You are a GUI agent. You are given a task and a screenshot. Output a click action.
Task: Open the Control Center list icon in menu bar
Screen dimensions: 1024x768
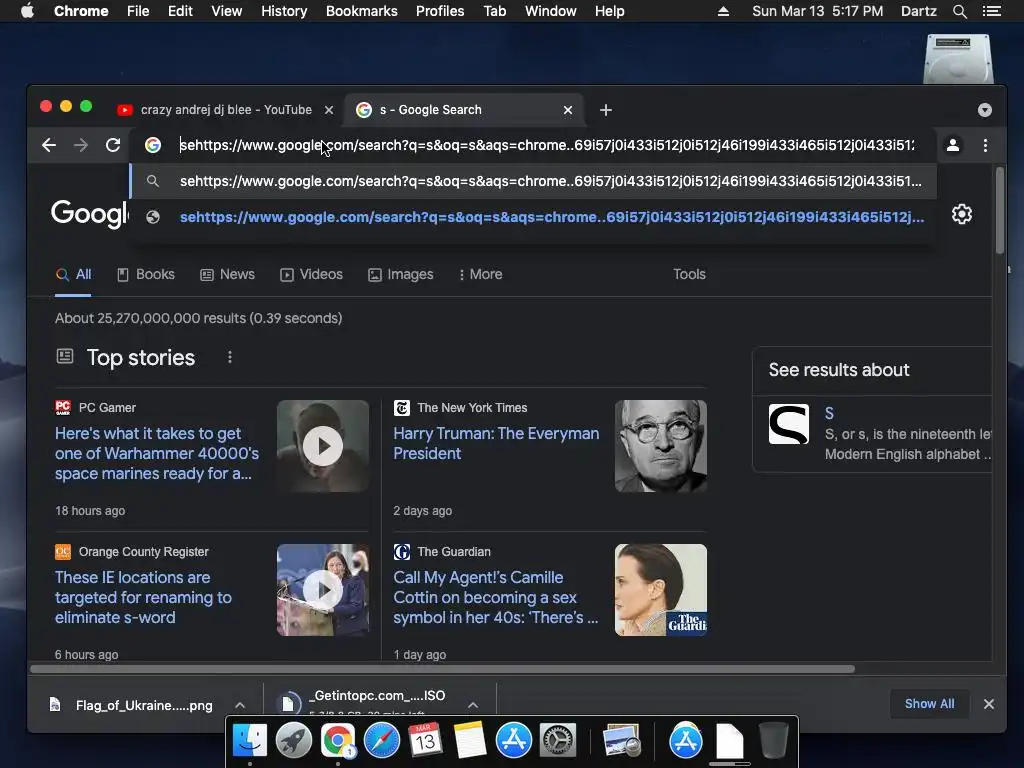tap(991, 11)
